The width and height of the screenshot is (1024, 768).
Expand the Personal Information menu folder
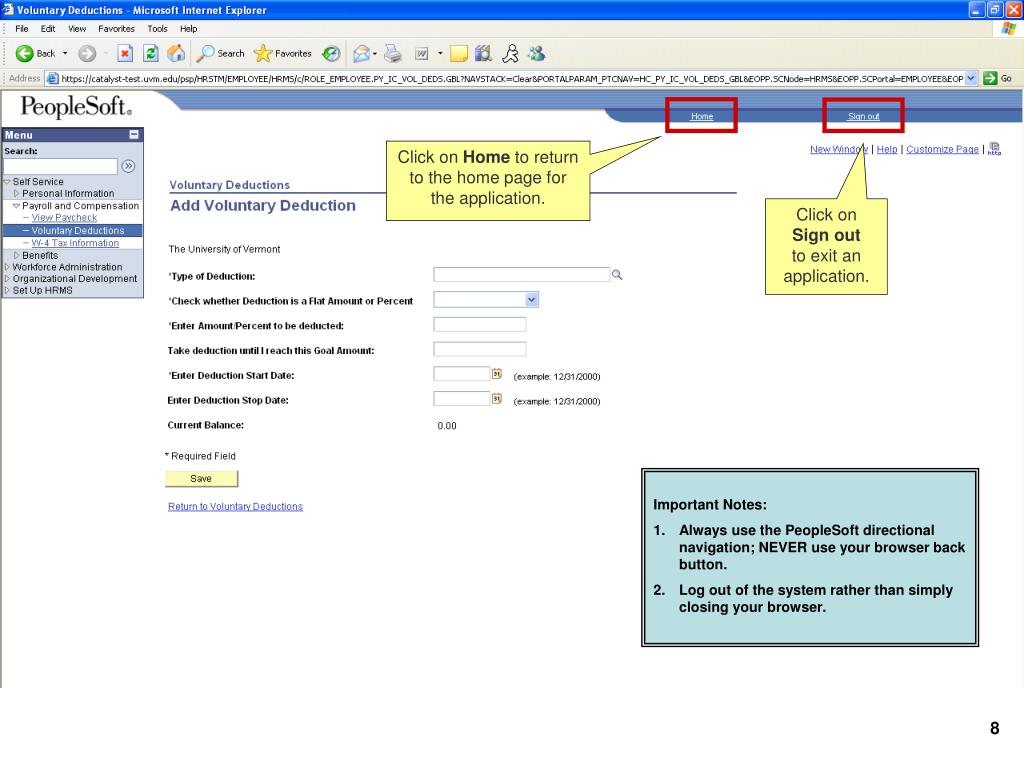pyautogui.click(x=16, y=193)
